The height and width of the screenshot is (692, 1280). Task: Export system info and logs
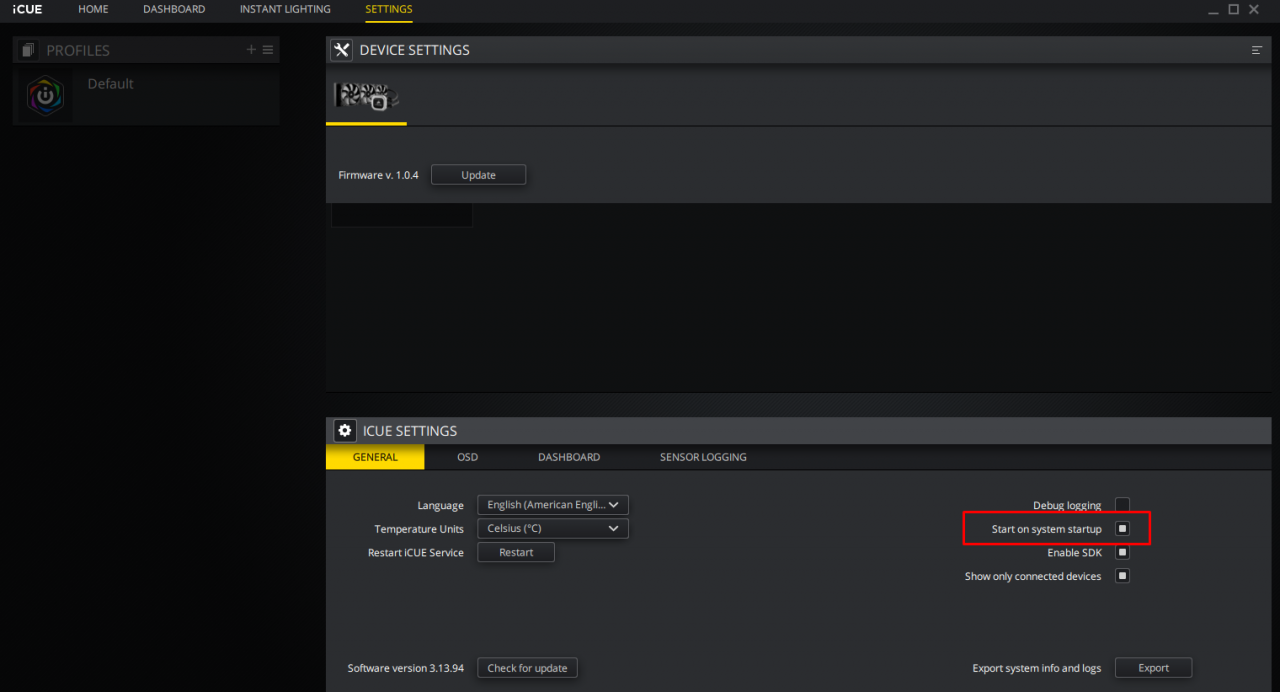pyautogui.click(x=1153, y=668)
